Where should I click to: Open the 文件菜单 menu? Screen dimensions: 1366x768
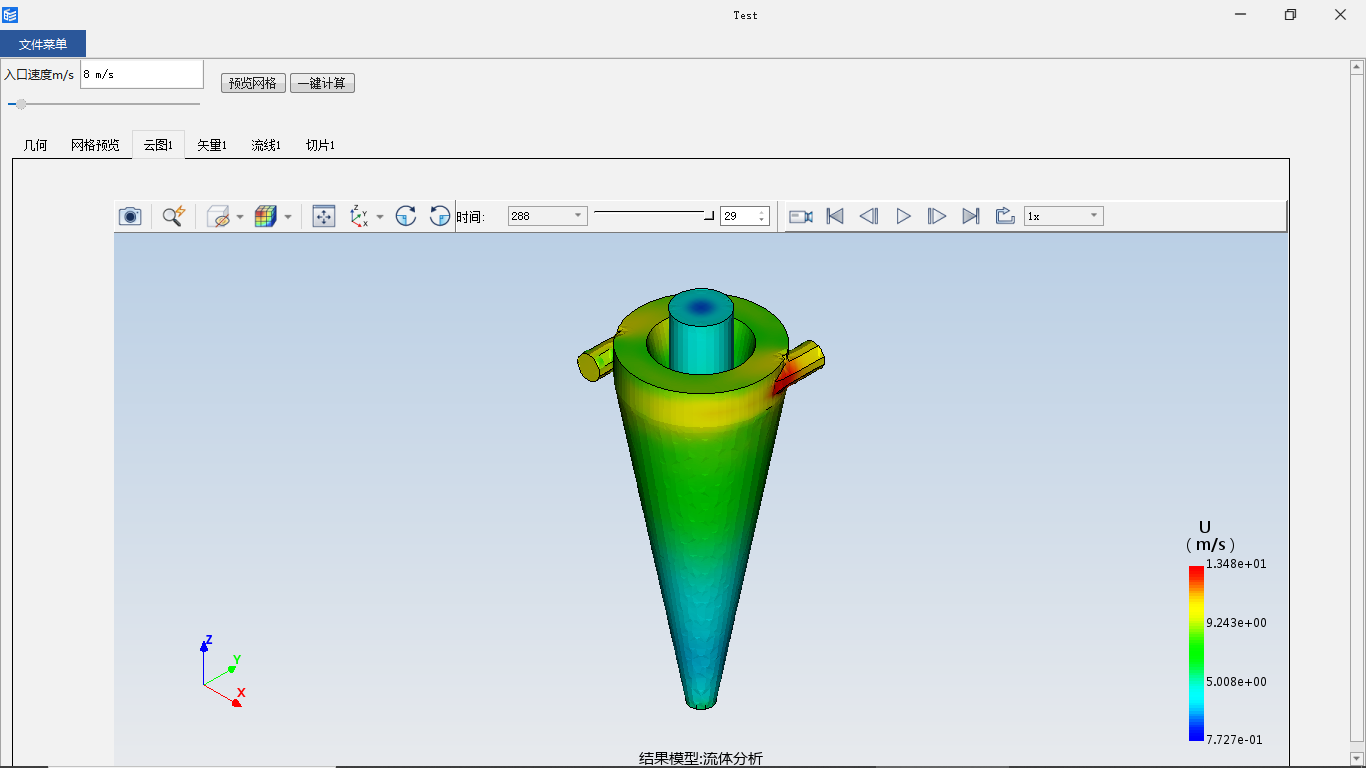43,44
